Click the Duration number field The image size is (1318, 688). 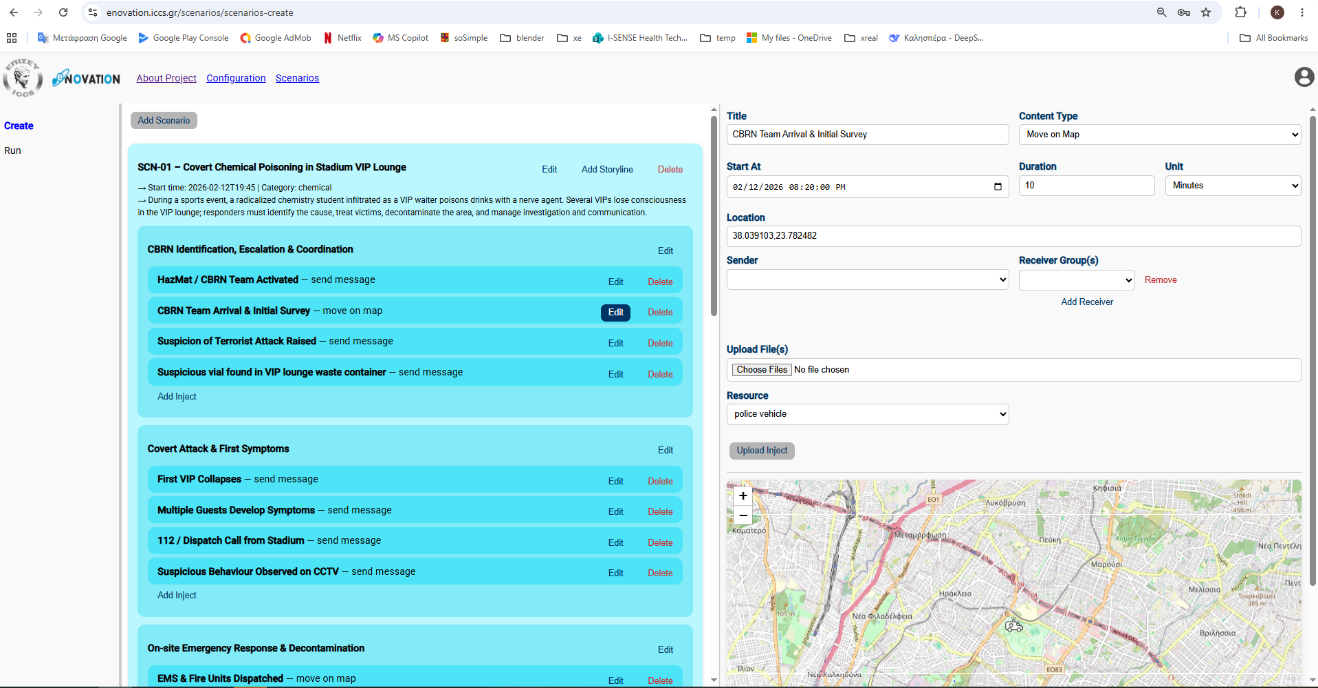tap(1087, 185)
